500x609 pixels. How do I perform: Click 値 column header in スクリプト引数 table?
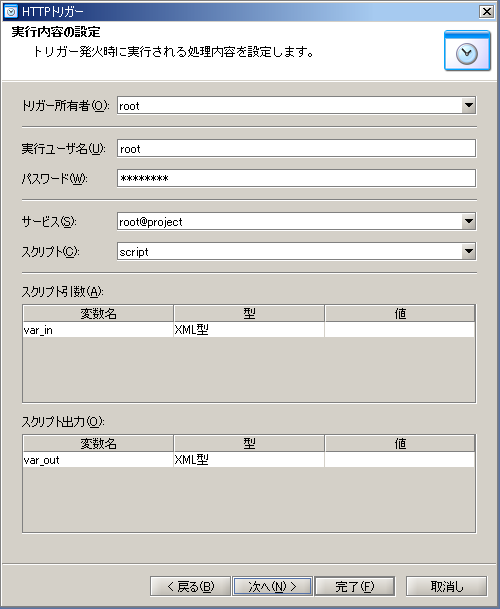tap(400, 313)
